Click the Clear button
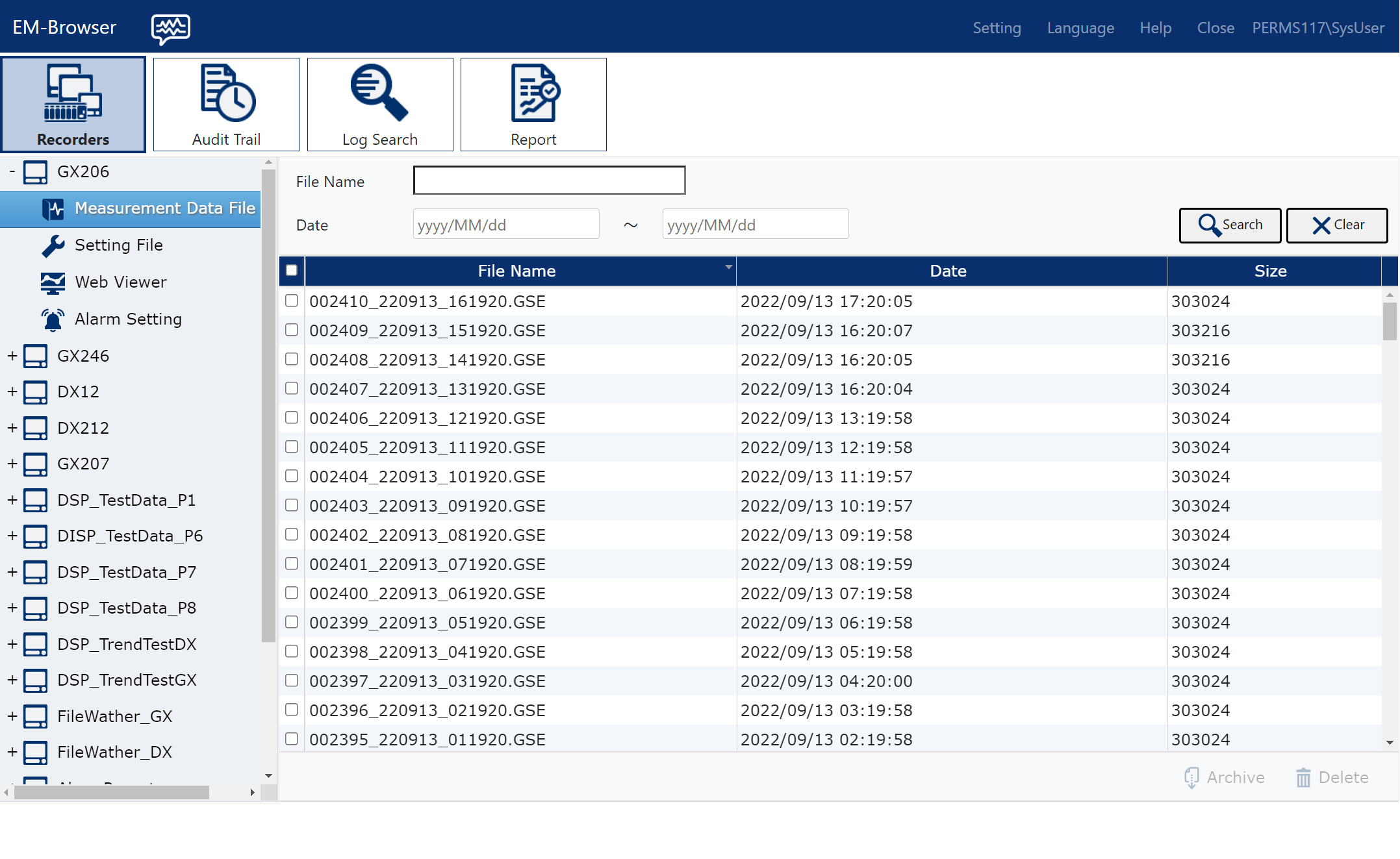 (1337, 225)
